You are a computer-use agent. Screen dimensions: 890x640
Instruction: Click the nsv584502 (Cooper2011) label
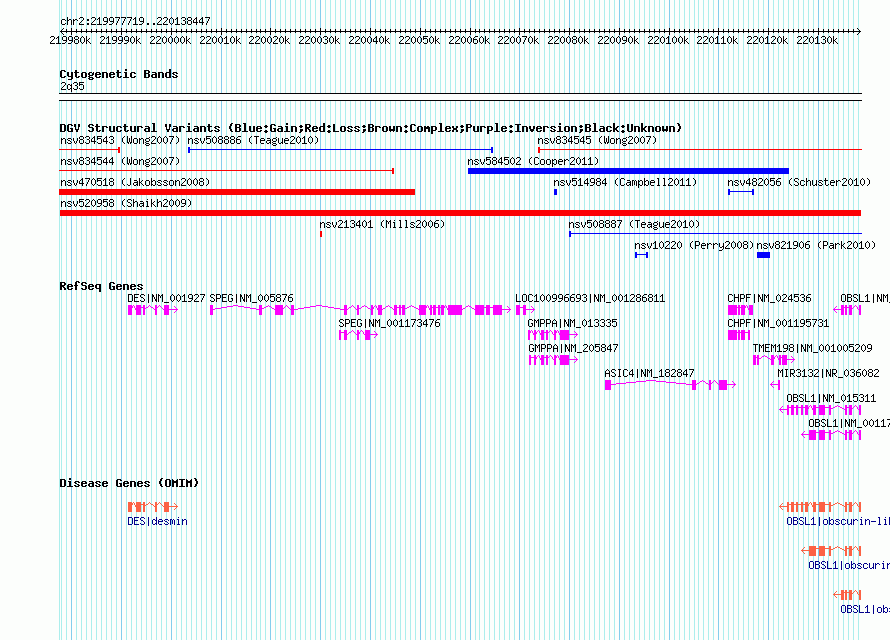coord(533,161)
